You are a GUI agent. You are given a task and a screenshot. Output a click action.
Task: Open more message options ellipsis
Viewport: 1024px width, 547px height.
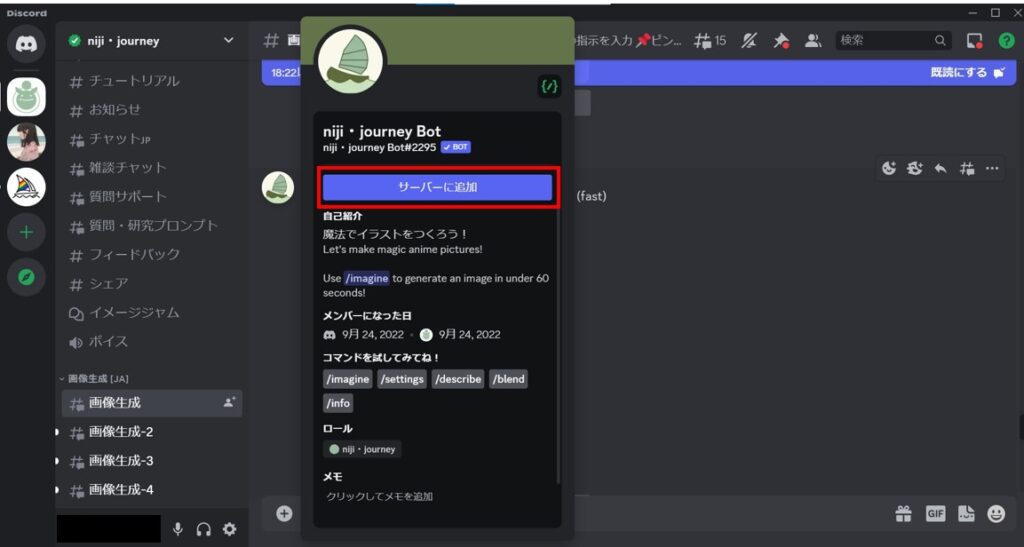[992, 168]
